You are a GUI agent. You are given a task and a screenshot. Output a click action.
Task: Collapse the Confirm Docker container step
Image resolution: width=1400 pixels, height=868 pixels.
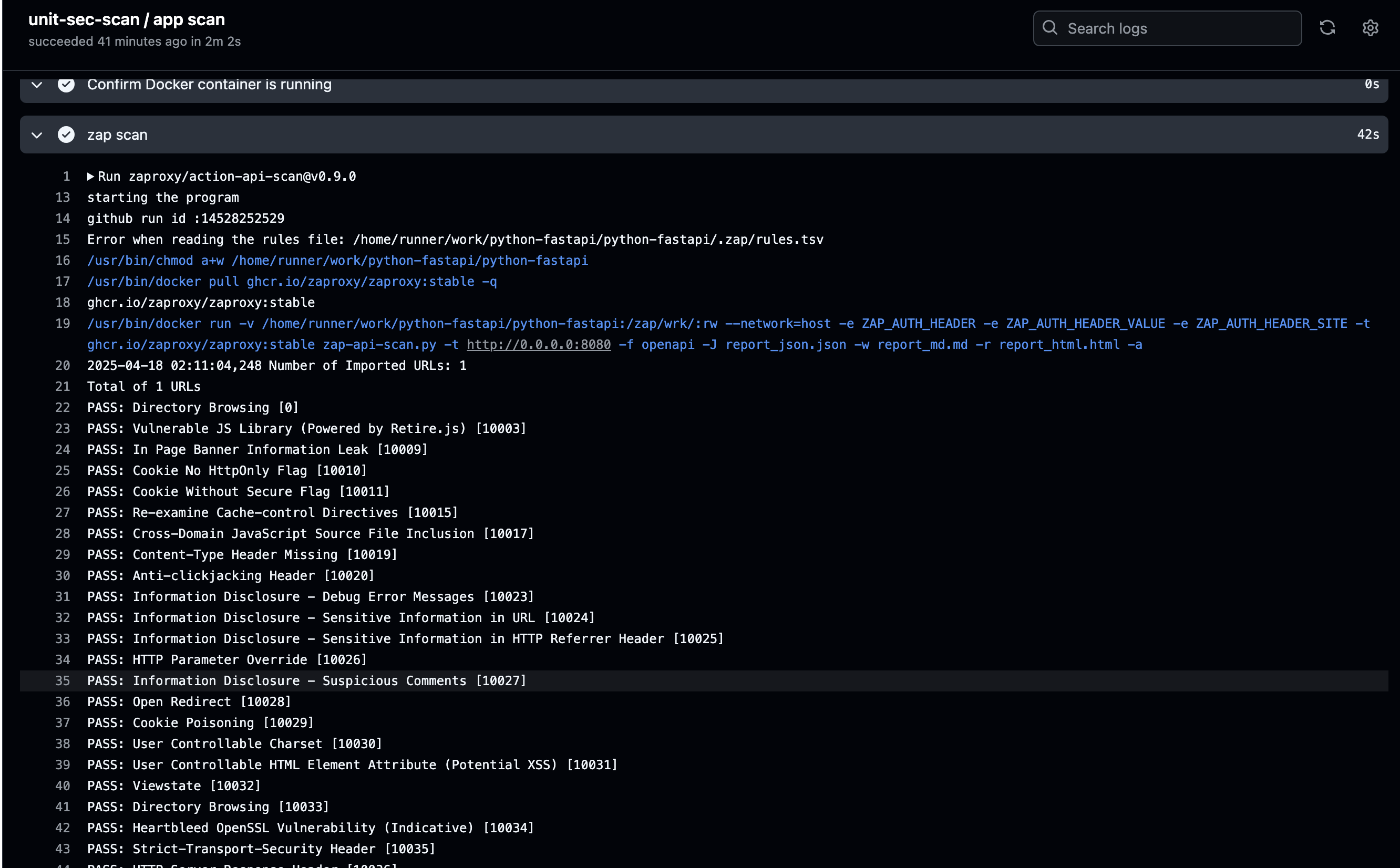coord(37,85)
